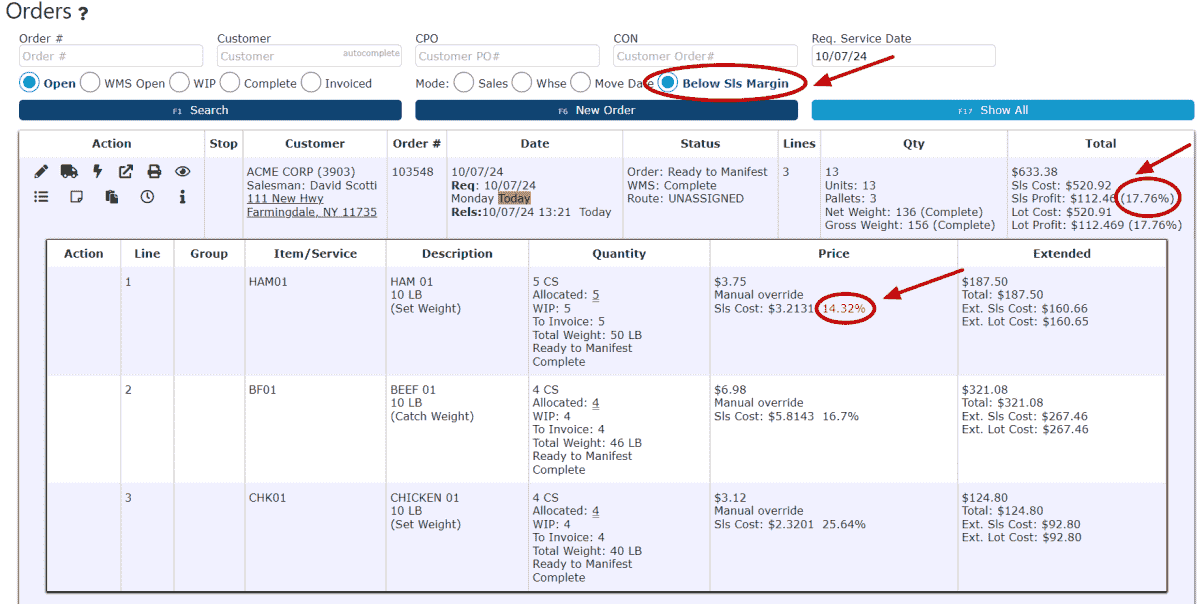Viewport: 1200px width, 604px height.
Task: Click the info icon in Action column
Action: coord(182,197)
